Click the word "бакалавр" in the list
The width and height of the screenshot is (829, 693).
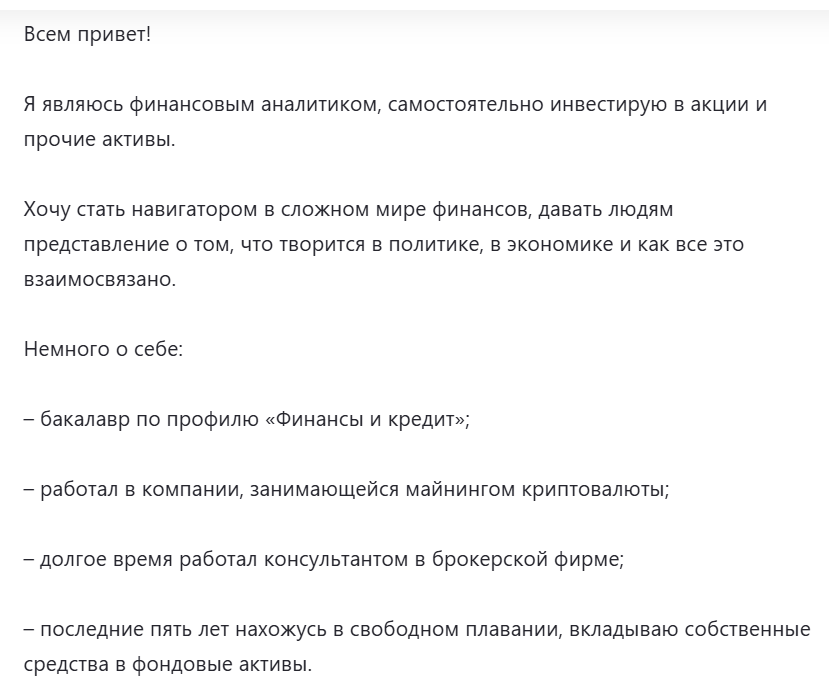(x=85, y=420)
